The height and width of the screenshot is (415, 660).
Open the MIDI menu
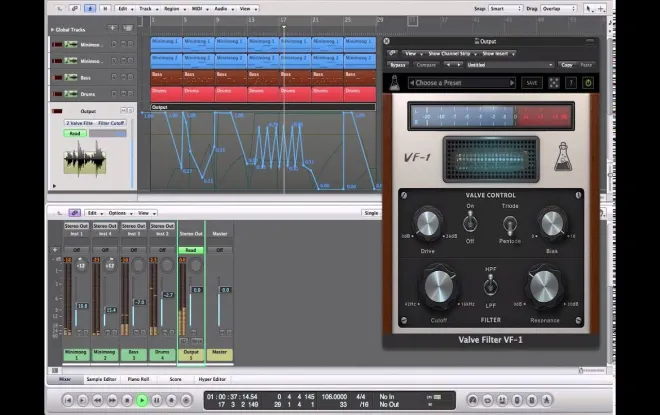pos(200,8)
